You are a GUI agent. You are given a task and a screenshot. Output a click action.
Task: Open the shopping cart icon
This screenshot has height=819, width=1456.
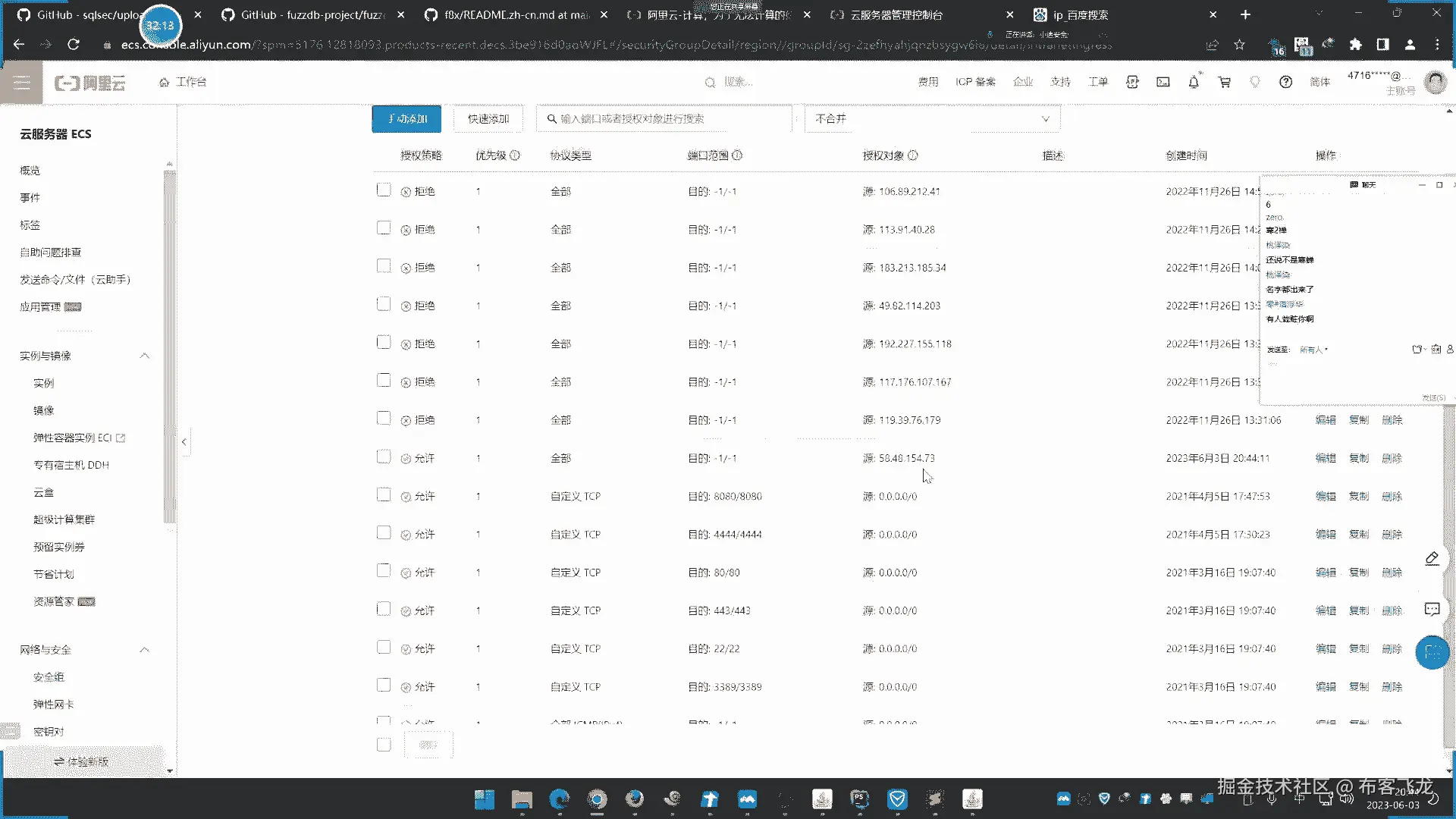(1224, 82)
